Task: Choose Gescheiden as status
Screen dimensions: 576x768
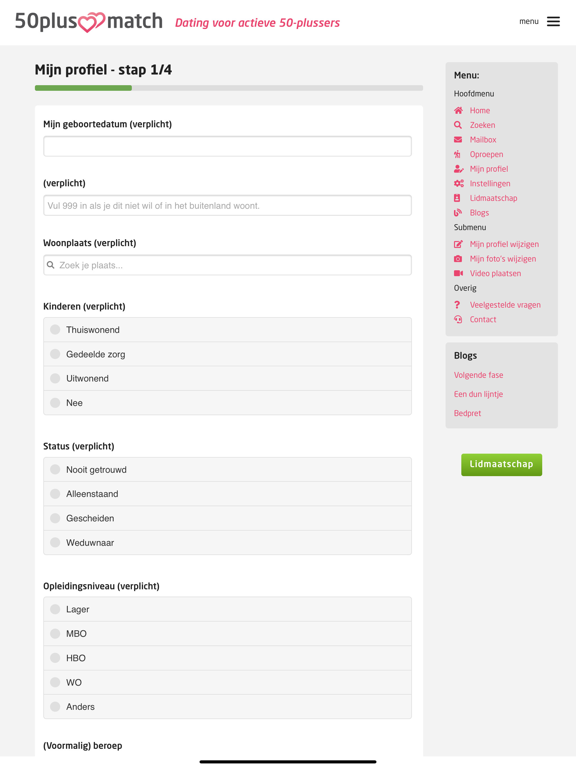Action: pyautogui.click(x=227, y=518)
